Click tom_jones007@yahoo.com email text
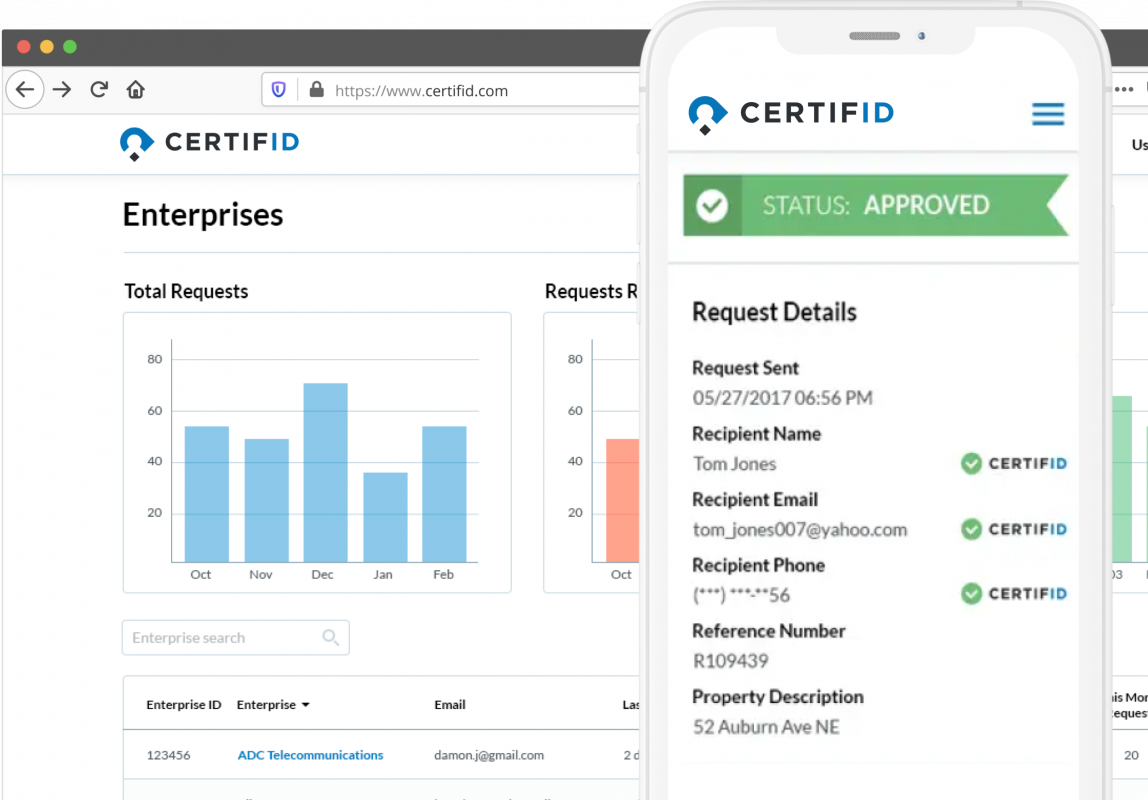 pyautogui.click(x=800, y=530)
